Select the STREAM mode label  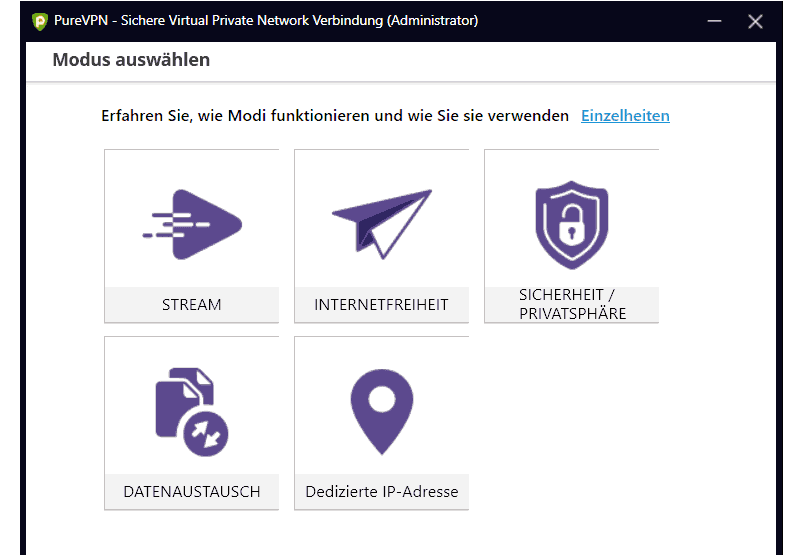click(x=192, y=304)
